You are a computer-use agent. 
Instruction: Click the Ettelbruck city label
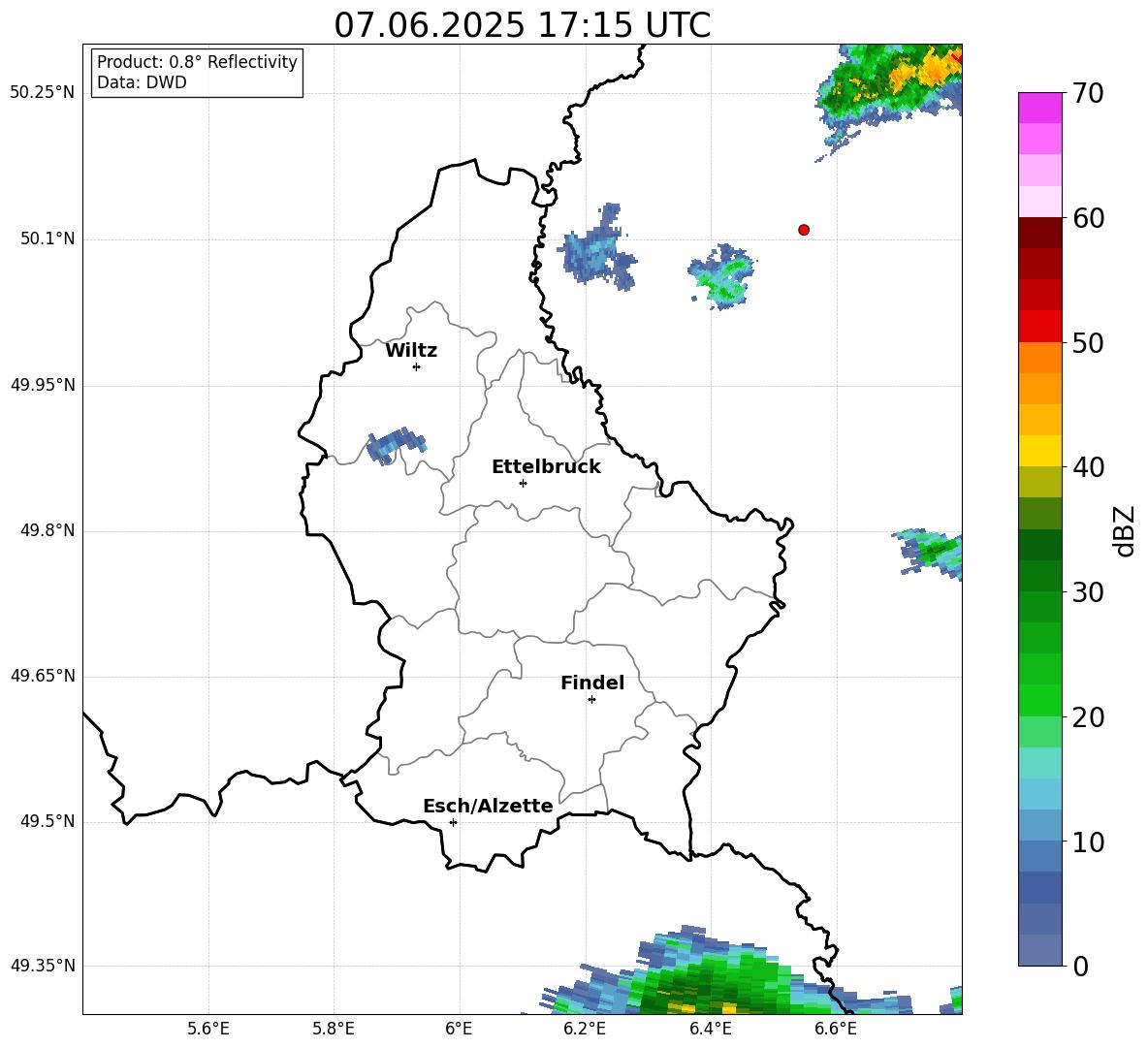pyautogui.click(x=546, y=467)
